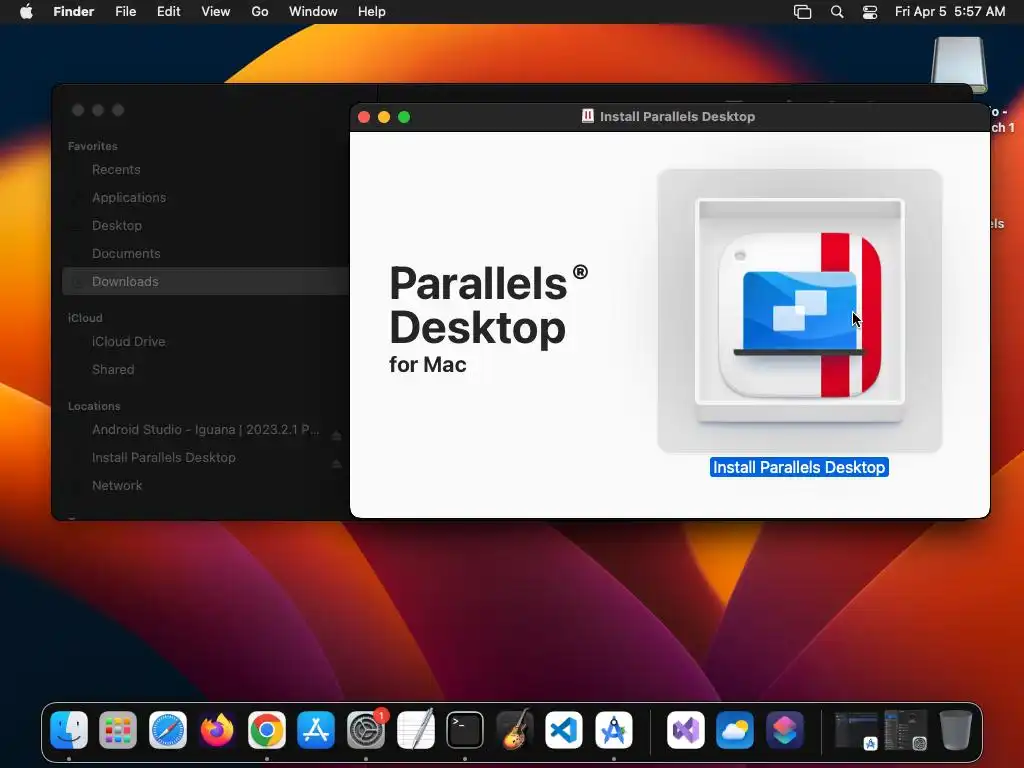Select the highlighted Install Parallels Desktop label
Image resolution: width=1024 pixels, height=768 pixels.
pos(799,468)
